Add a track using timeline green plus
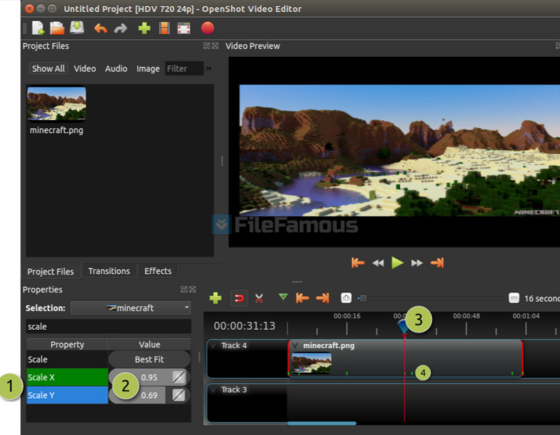Screen dimensions: 560x435 215,298
